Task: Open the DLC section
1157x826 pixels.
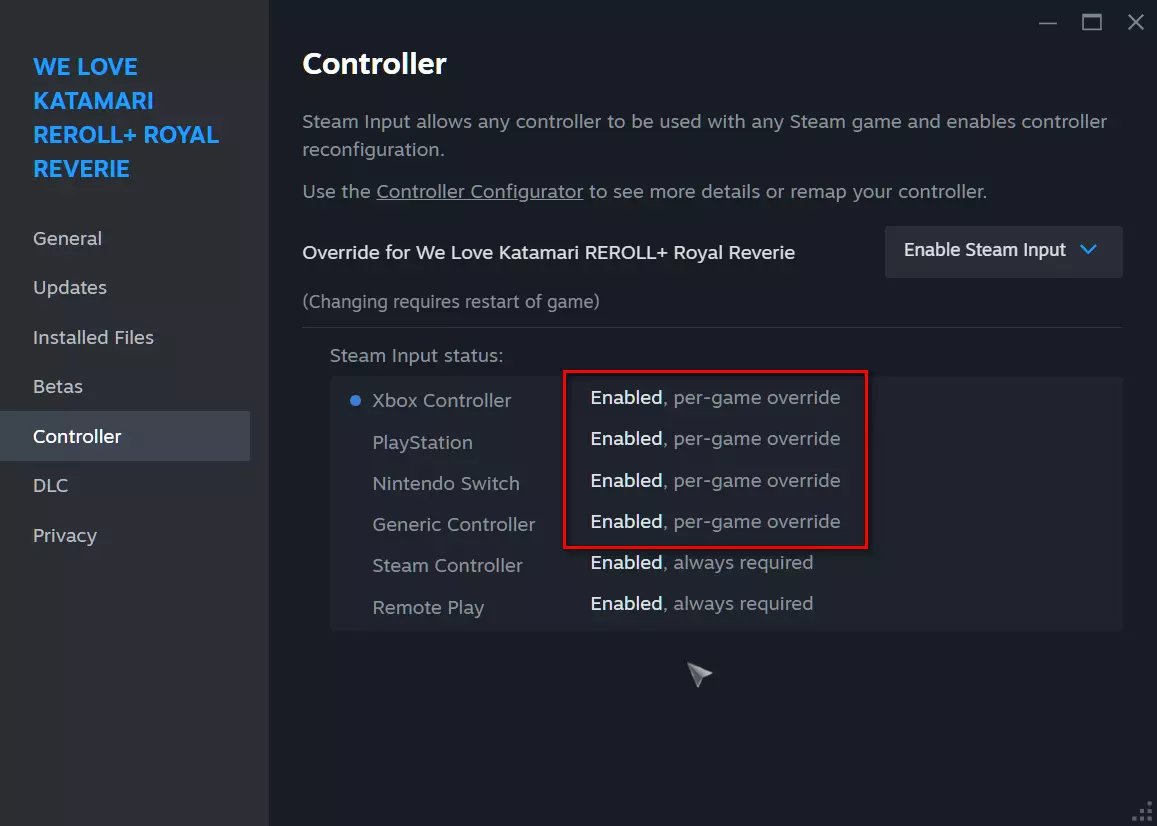Action: click(x=51, y=486)
